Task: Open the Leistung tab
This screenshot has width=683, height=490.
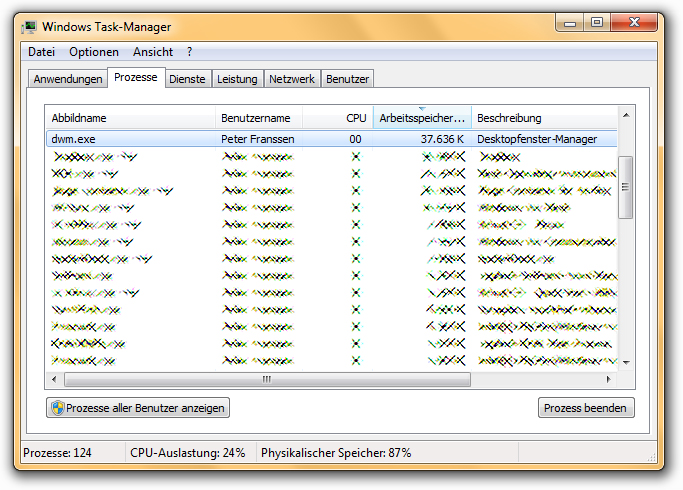Action: (x=237, y=79)
